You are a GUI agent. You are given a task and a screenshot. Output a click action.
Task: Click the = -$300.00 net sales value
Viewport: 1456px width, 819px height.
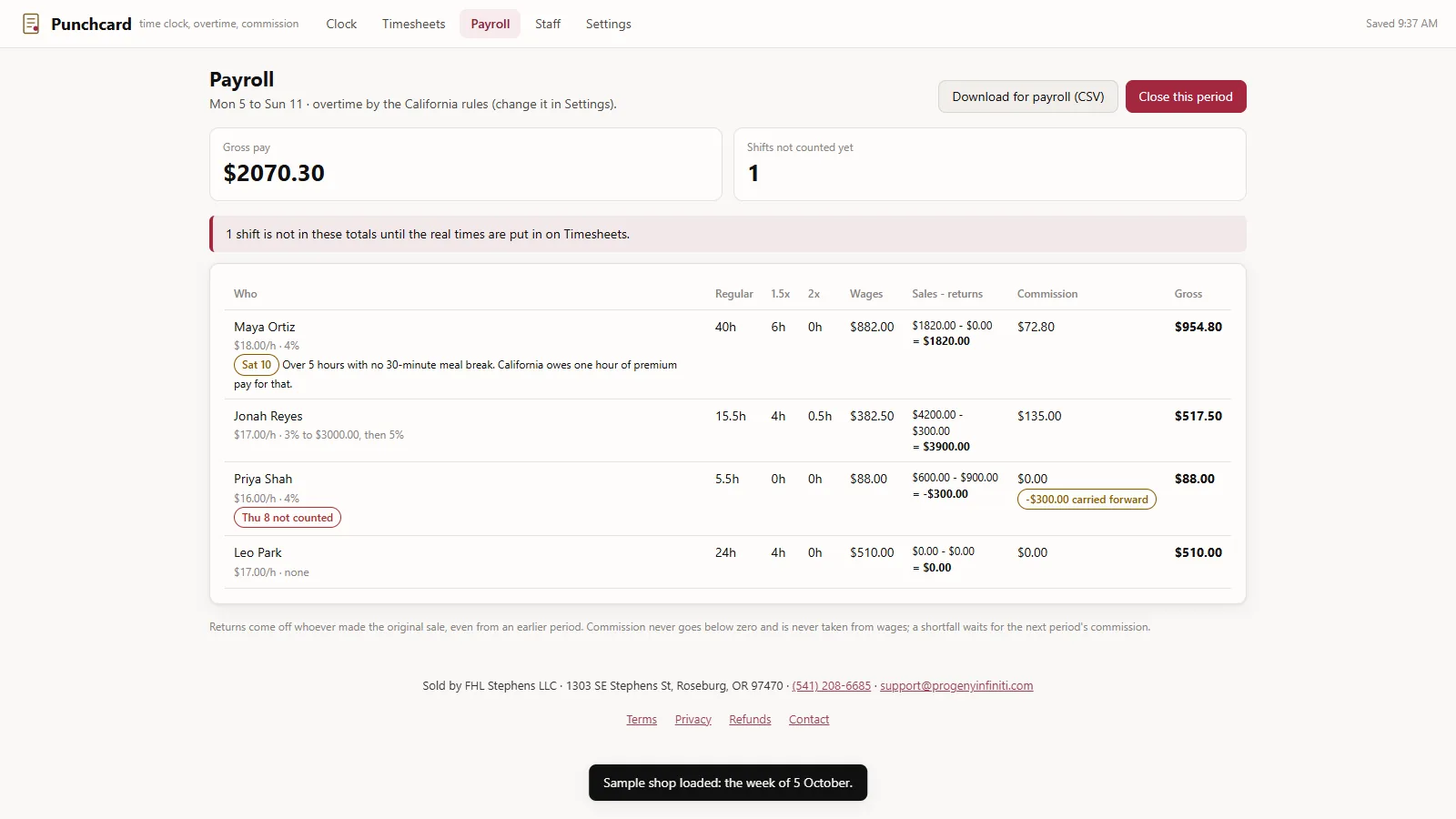940,494
